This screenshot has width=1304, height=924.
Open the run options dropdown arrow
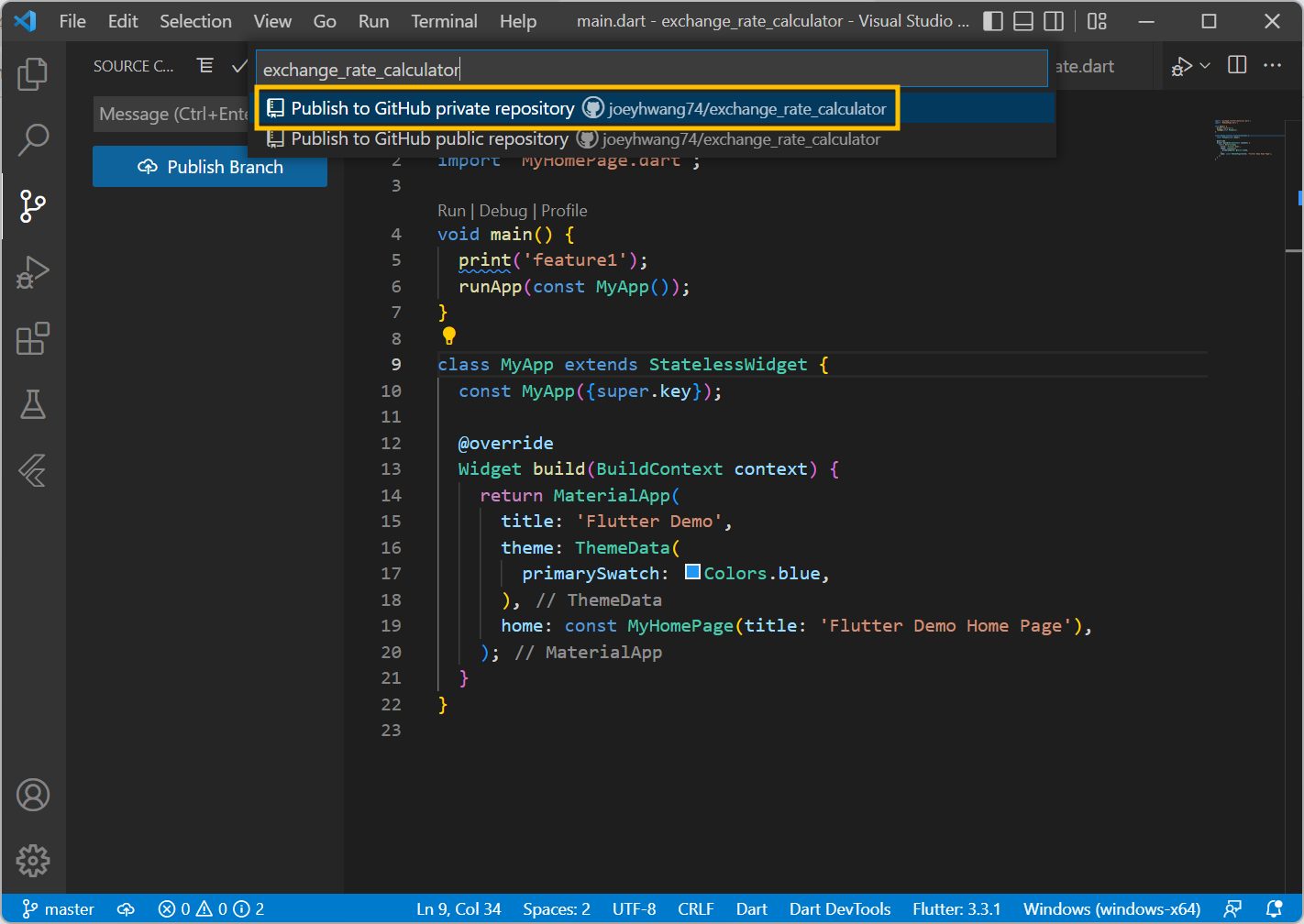coord(1205,66)
